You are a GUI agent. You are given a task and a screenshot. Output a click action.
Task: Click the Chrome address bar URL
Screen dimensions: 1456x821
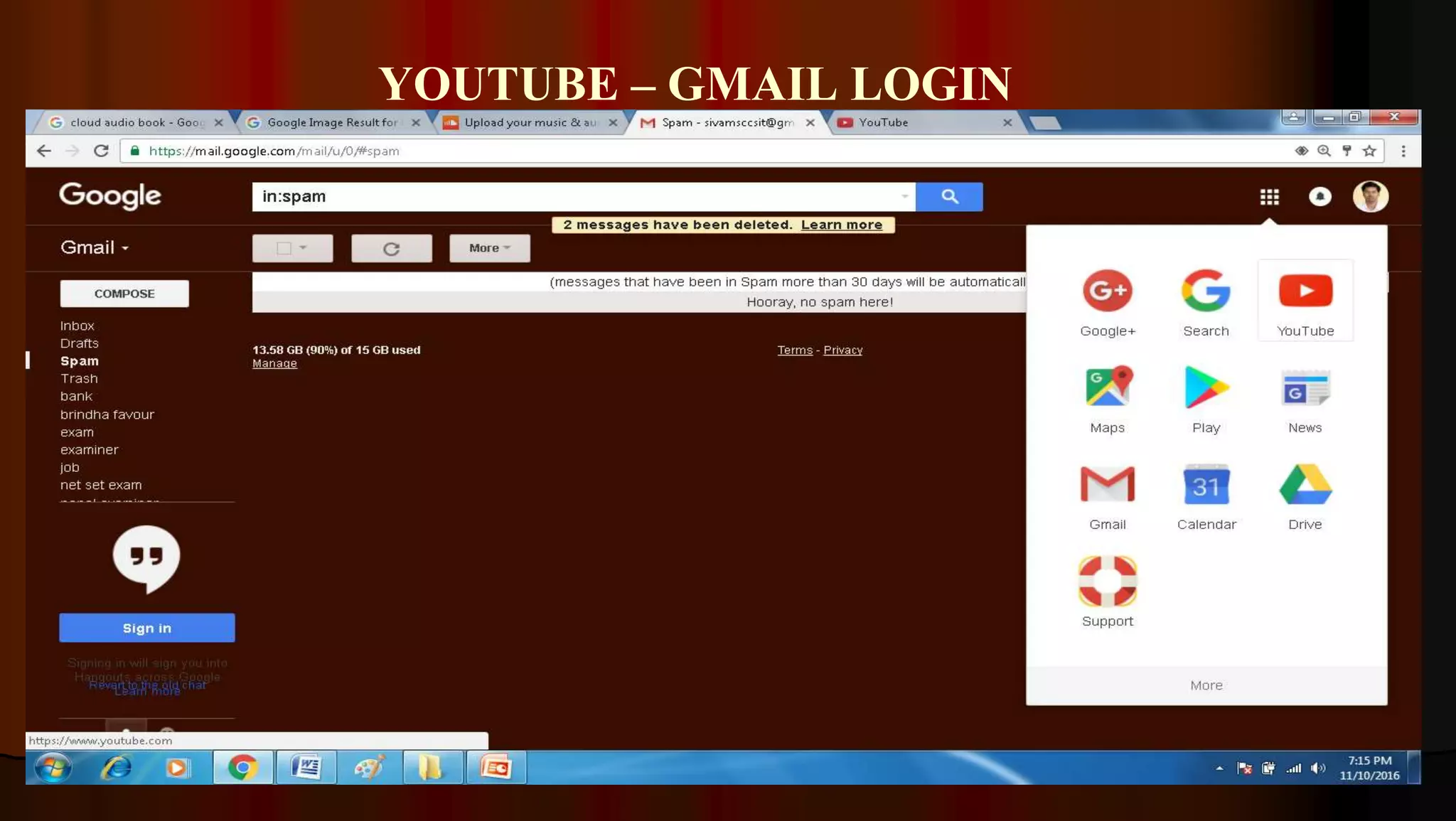(274, 151)
